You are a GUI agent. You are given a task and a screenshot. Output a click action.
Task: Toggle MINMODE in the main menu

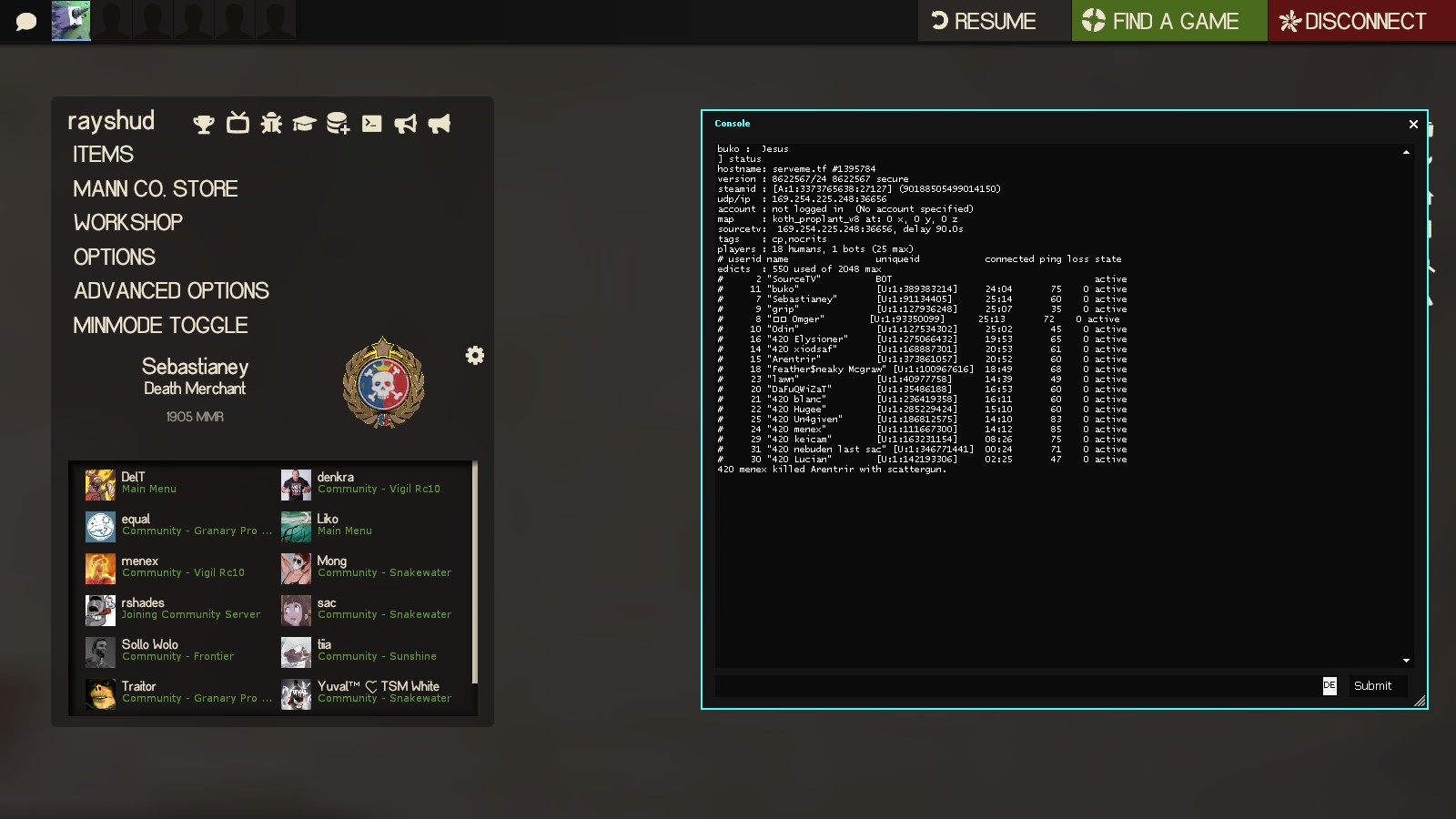[160, 326]
